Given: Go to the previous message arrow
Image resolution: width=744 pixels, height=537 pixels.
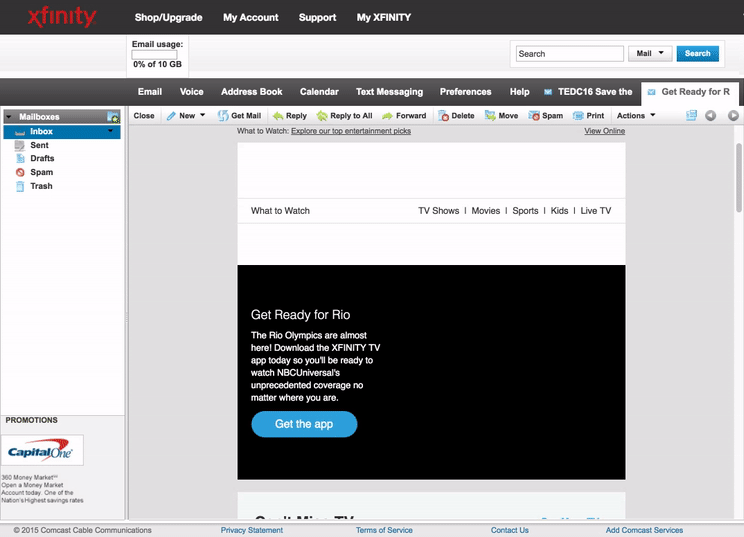Looking at the screenshot, I should click(x=711, y=116).
